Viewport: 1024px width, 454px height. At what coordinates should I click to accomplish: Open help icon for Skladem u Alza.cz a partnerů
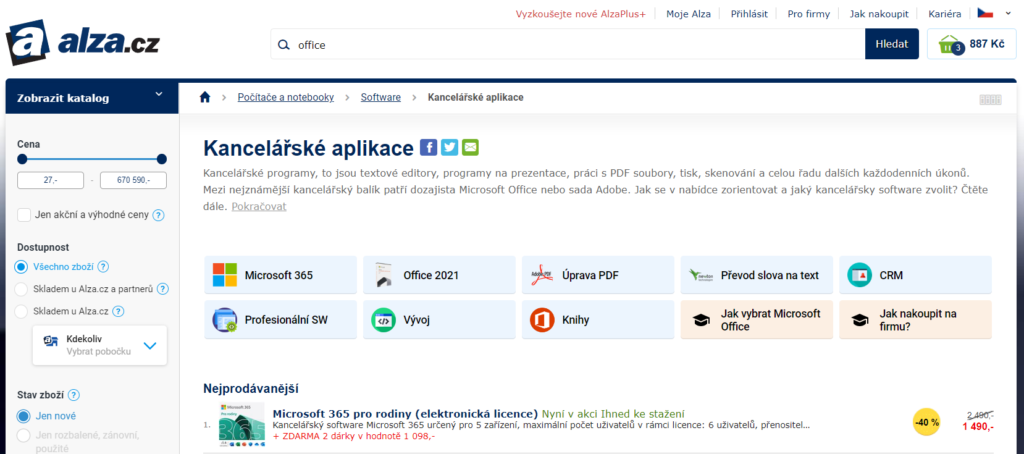tap(163, 289)
